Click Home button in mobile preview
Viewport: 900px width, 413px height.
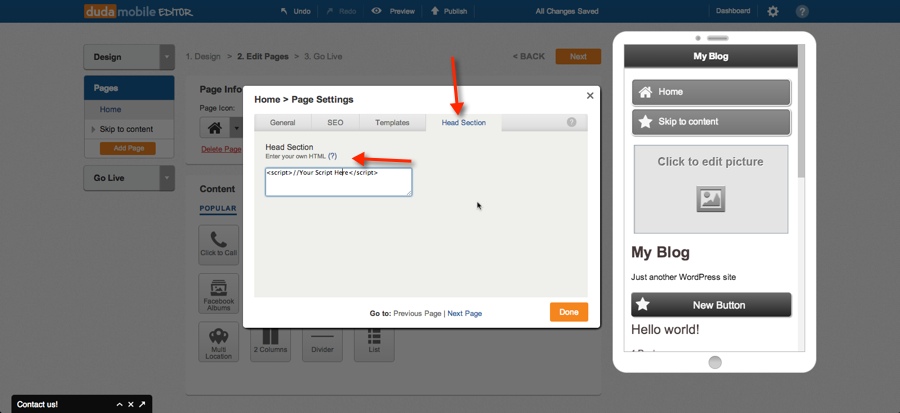click(711, 92)
